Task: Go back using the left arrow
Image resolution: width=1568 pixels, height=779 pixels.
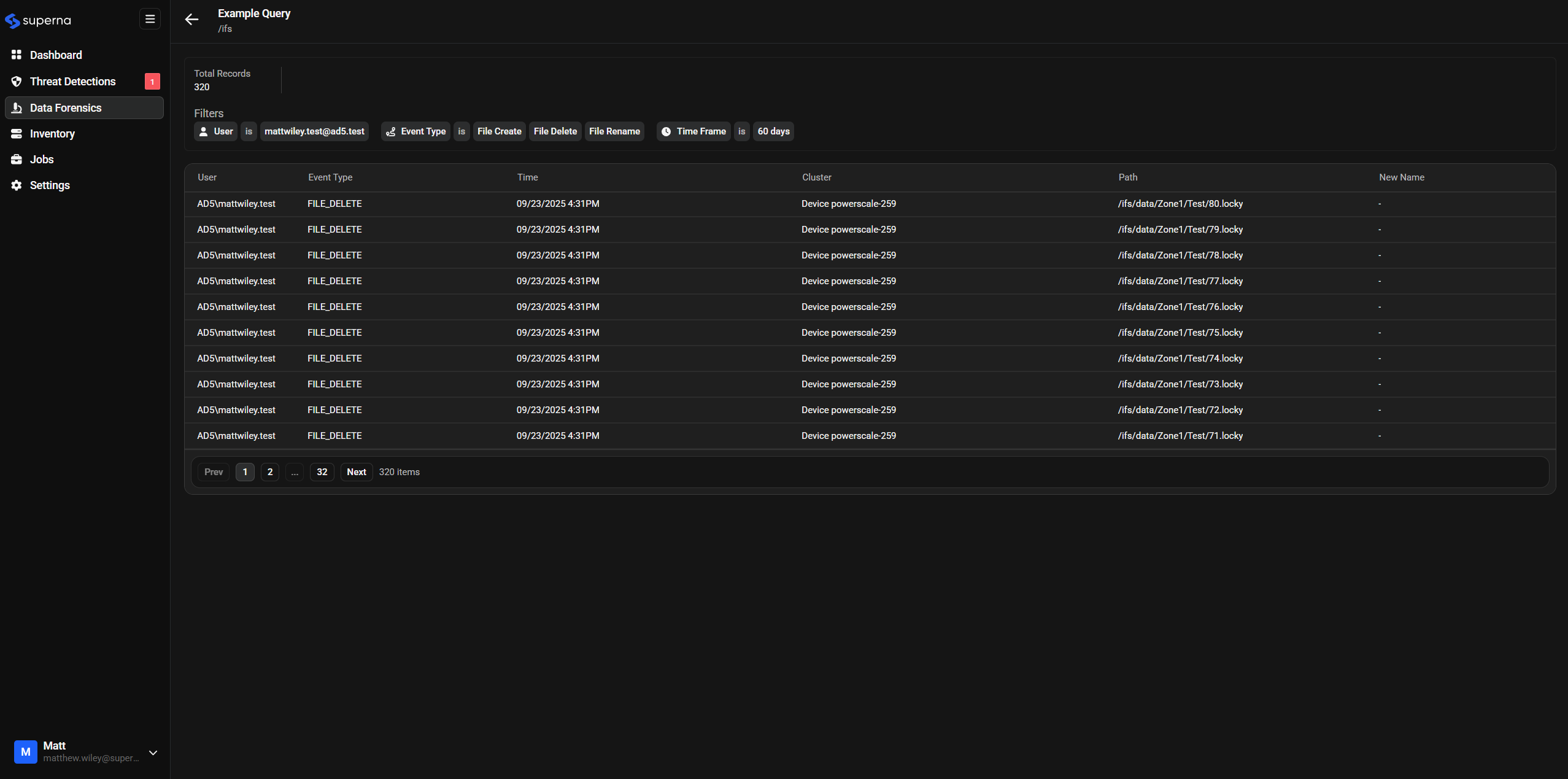Action: (x=191, y=20)
